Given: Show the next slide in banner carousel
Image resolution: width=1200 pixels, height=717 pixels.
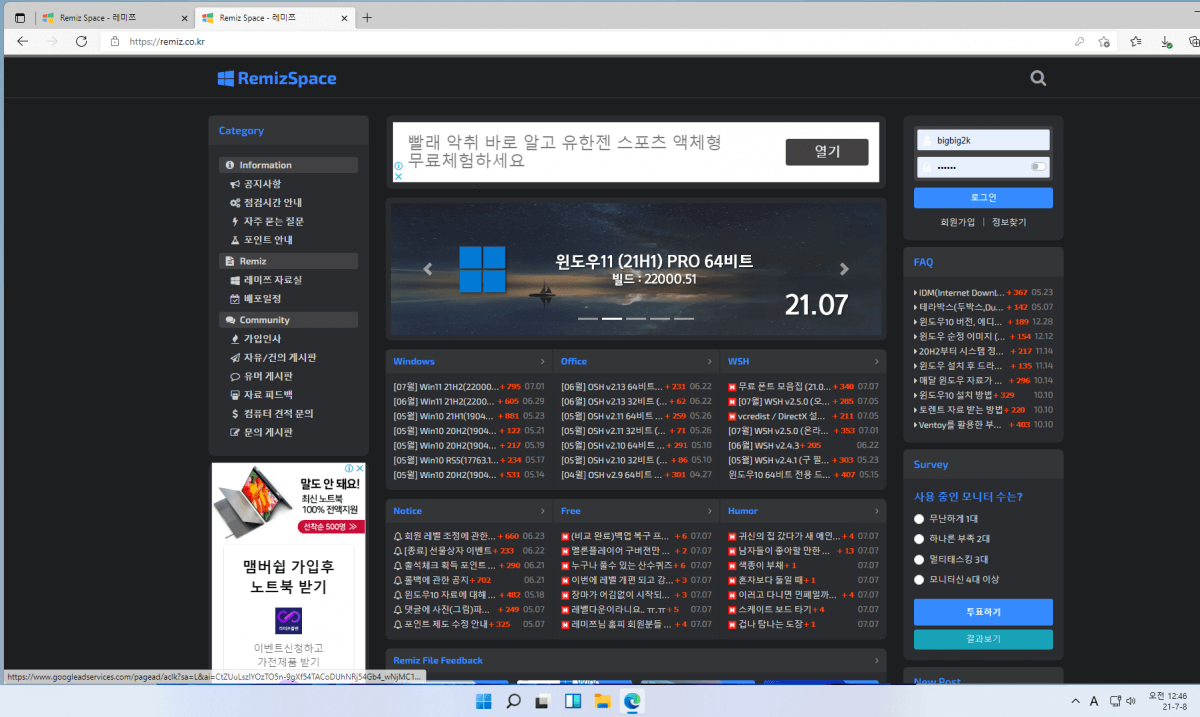Looking at the screenshot, I should click(844, 269).
